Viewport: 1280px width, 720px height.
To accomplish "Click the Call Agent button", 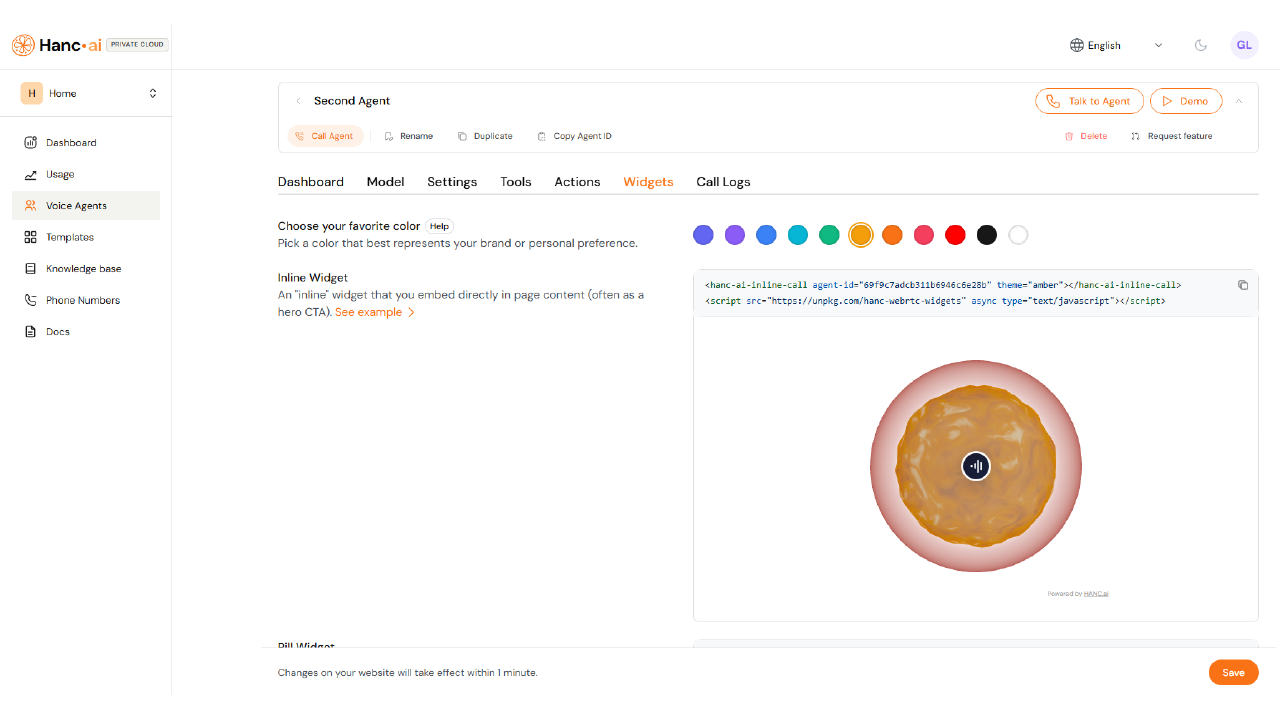I will pos(325,136).
